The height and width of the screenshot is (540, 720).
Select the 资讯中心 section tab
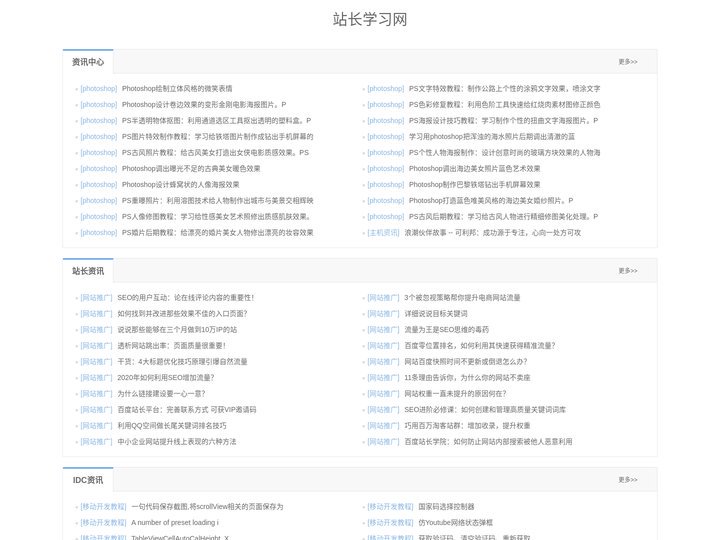88,62
